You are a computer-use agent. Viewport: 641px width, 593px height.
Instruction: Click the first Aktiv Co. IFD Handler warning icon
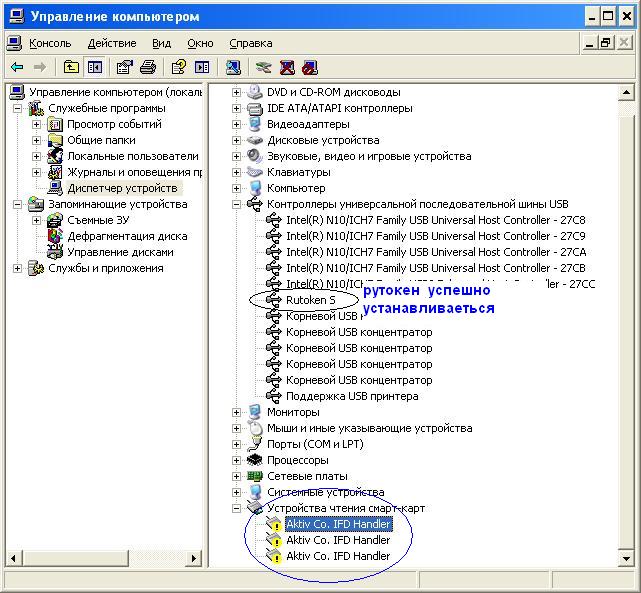[x=273, y=524]
